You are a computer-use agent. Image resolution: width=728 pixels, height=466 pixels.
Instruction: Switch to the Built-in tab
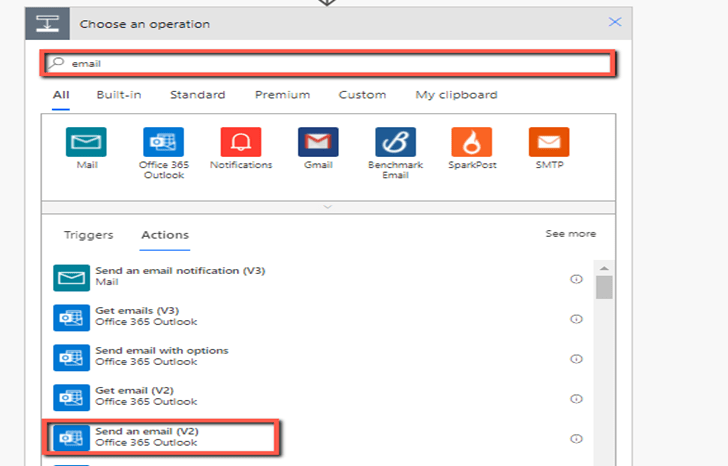click(119, 95)
